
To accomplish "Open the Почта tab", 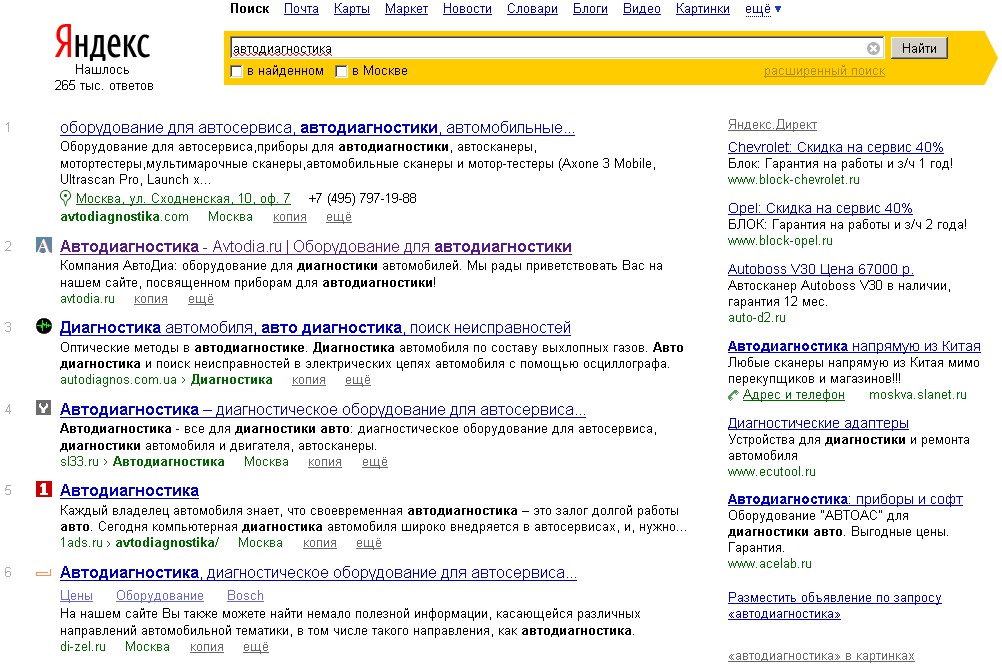I will pos(301,9).
